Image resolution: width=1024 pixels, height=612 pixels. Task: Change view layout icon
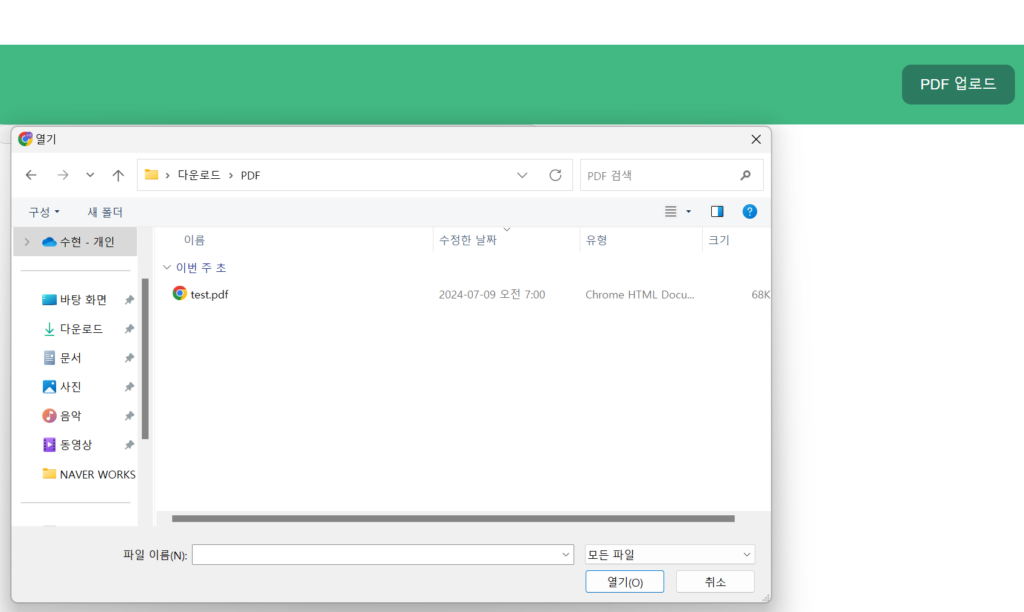pyautogui.click(x=672, y=212)
